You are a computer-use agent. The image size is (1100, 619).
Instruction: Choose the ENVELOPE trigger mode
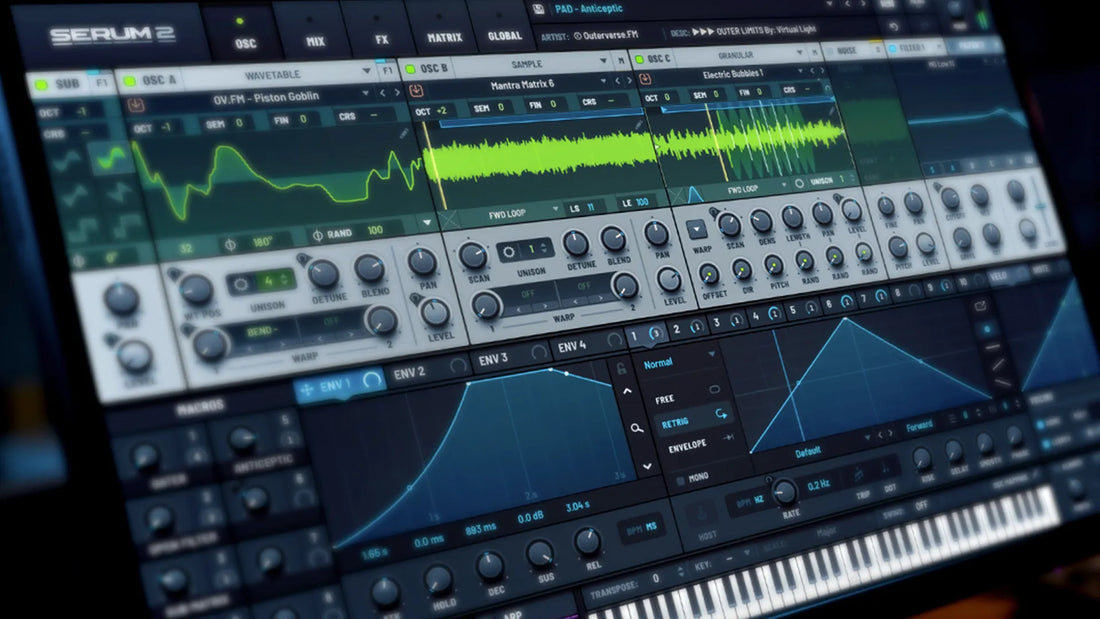point(700,443)
